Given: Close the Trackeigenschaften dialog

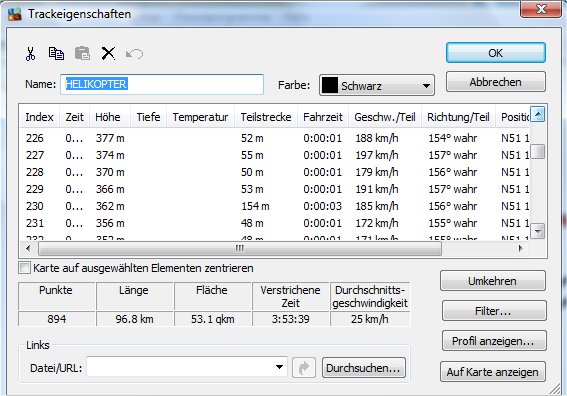Looking at the screenshot, I should pyautogui.click(x=541, y=9).
